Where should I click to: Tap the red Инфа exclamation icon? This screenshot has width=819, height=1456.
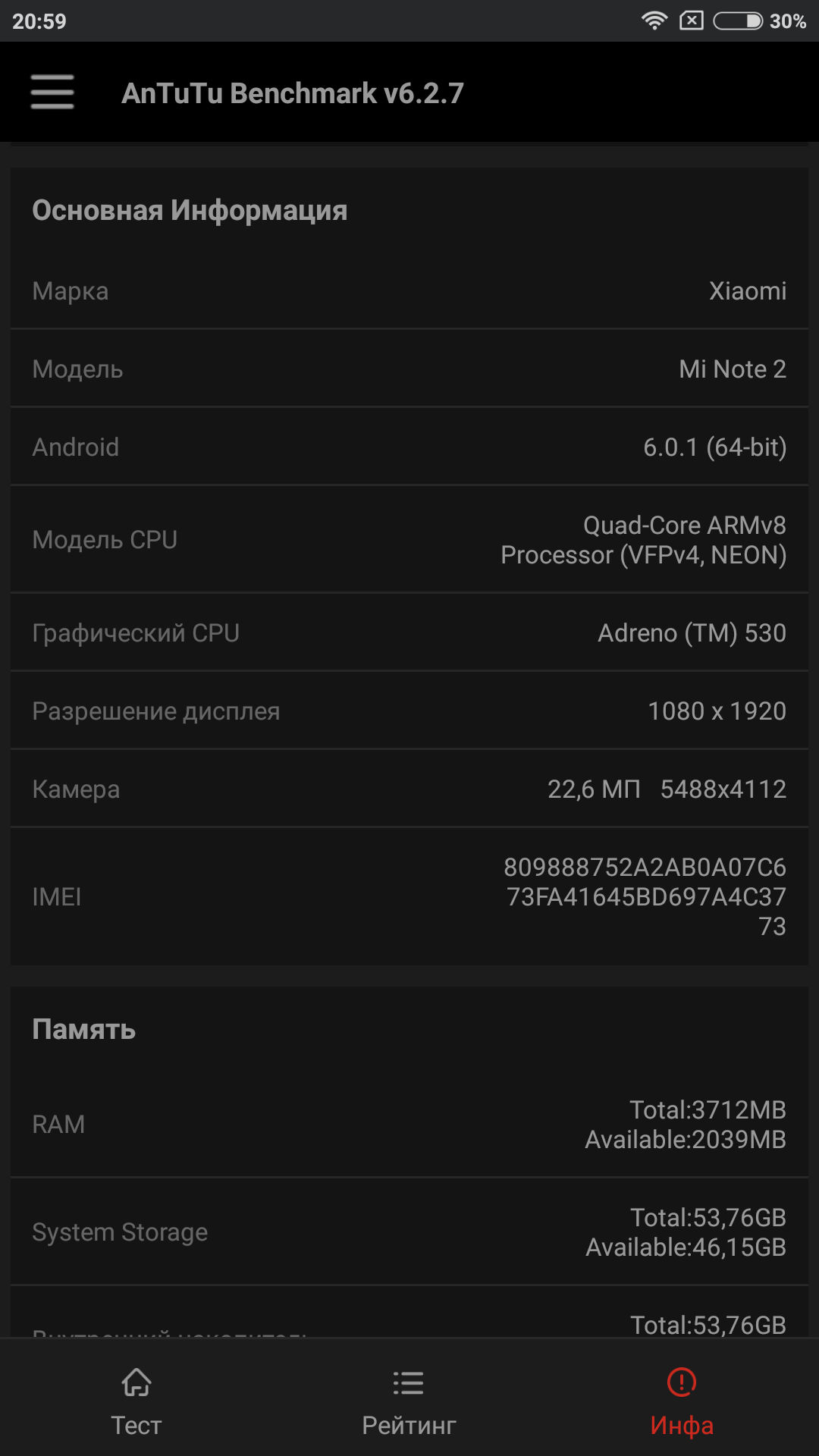point(682,1382)
